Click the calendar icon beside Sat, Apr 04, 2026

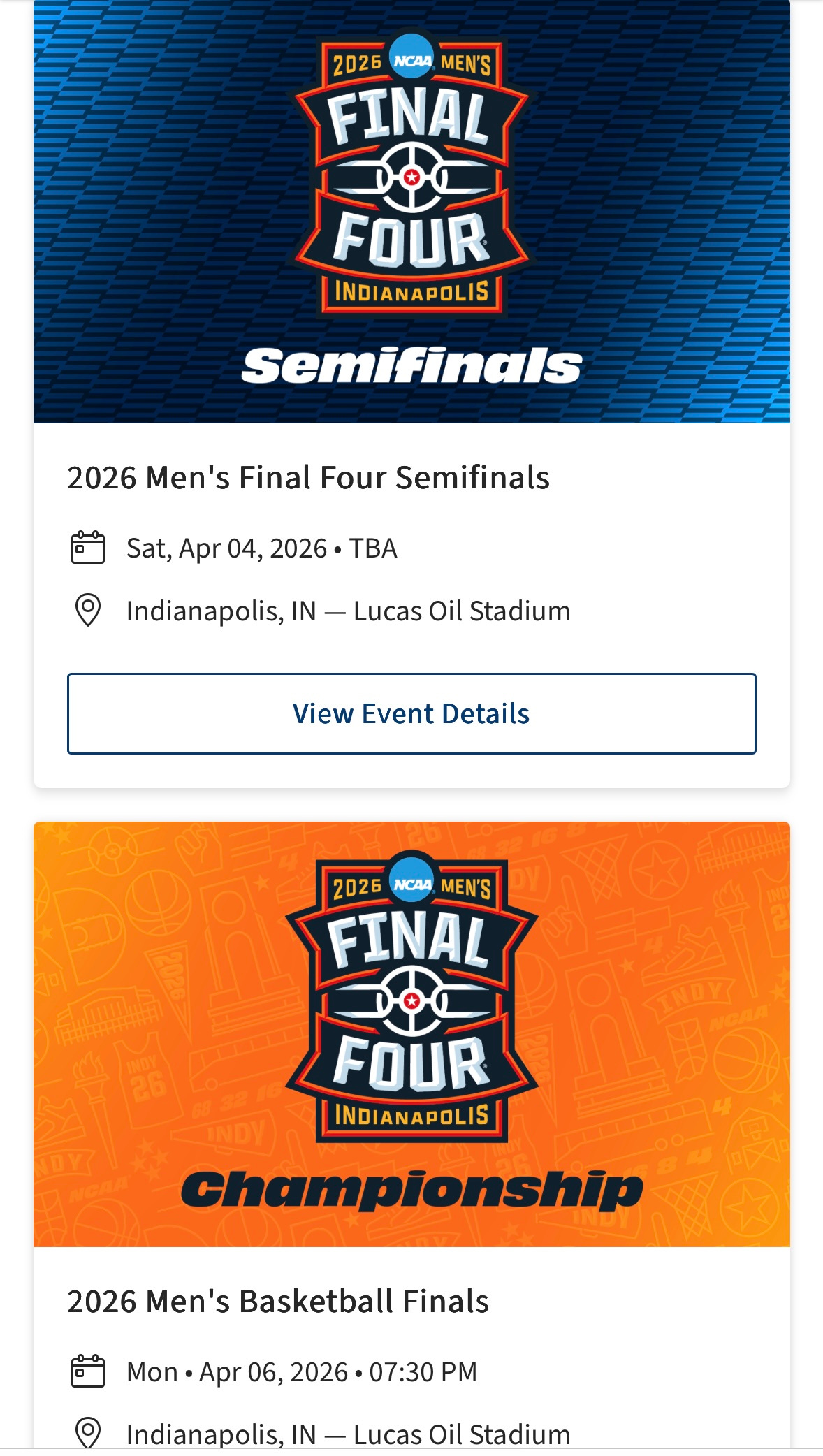(88, 548)
